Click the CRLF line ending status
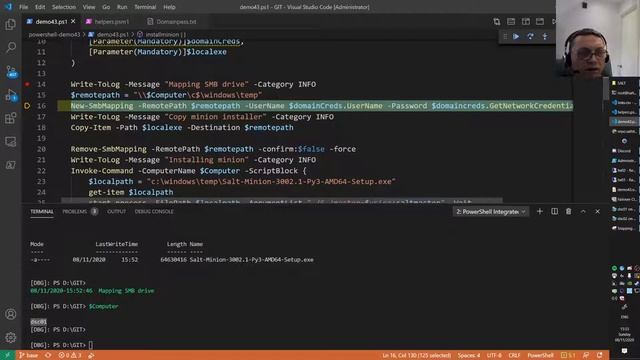The height and width of the screenshot is (360, 640). click(514, 355)
